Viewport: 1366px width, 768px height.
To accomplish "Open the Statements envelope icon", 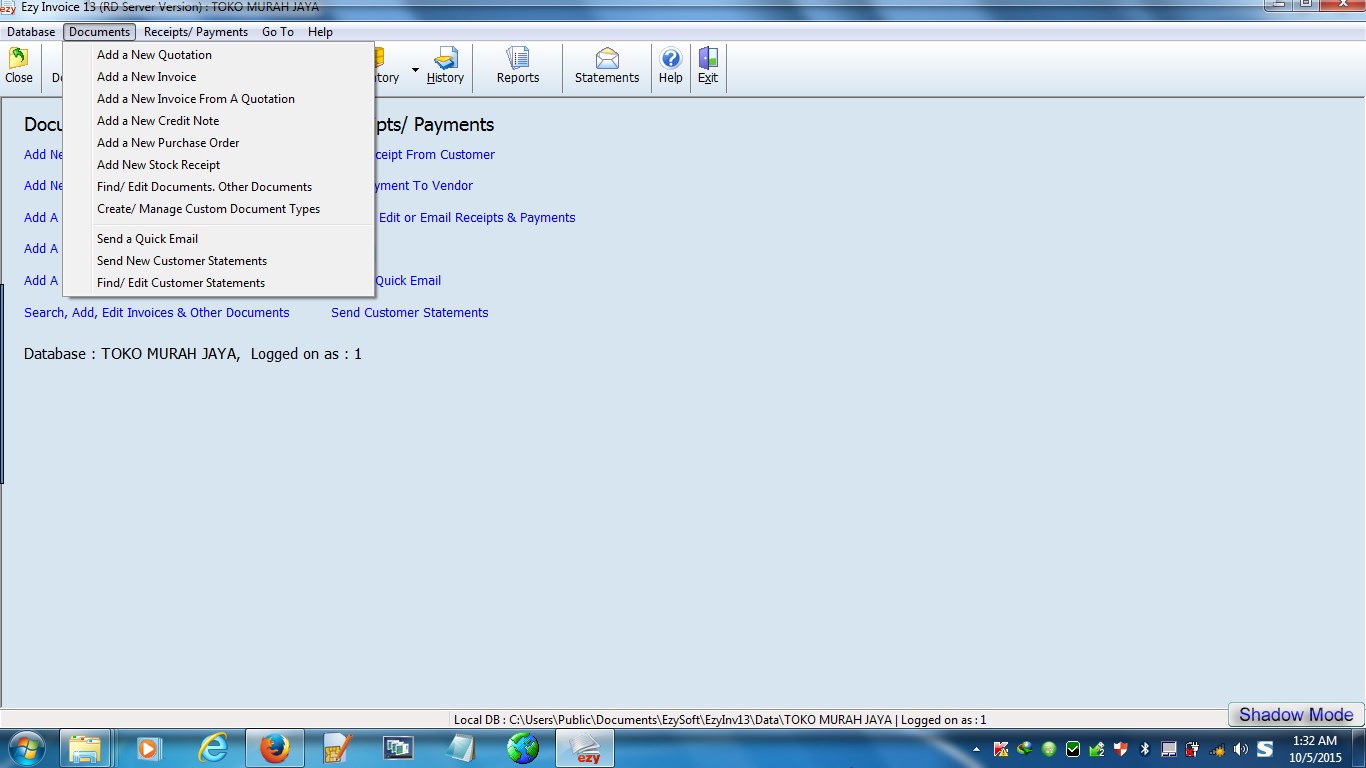I will [x=607, y=67].
